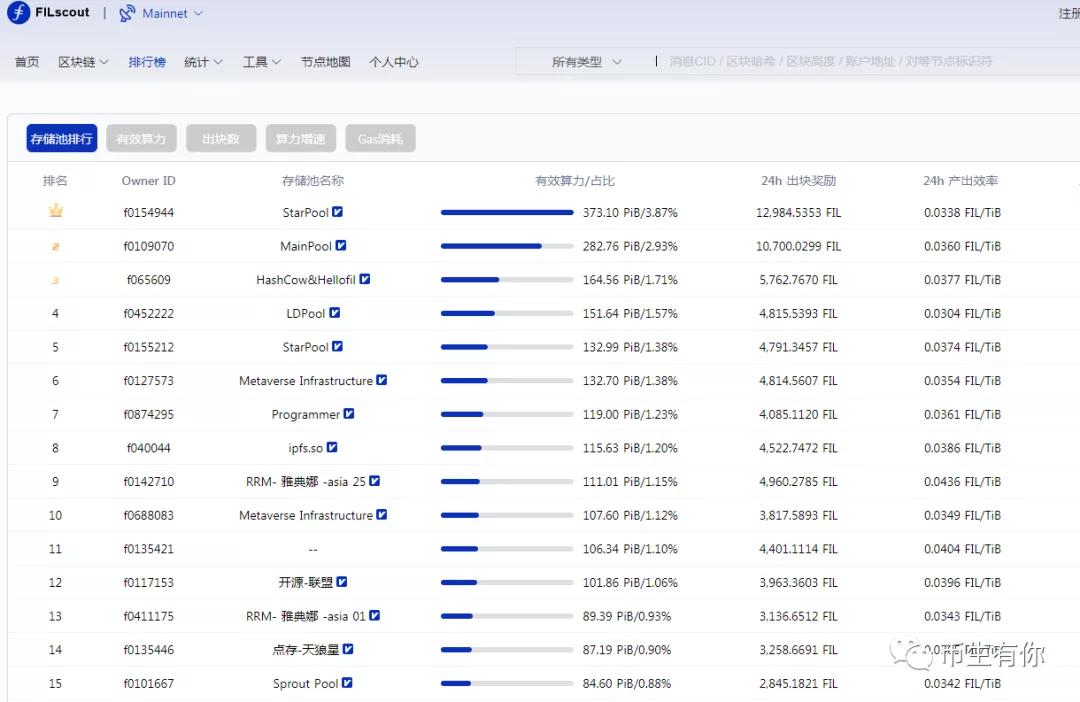The width and height of the screenshot is (1080, 702).
Task: Click the 注册 link at top right
Action: click(1070, 13)
